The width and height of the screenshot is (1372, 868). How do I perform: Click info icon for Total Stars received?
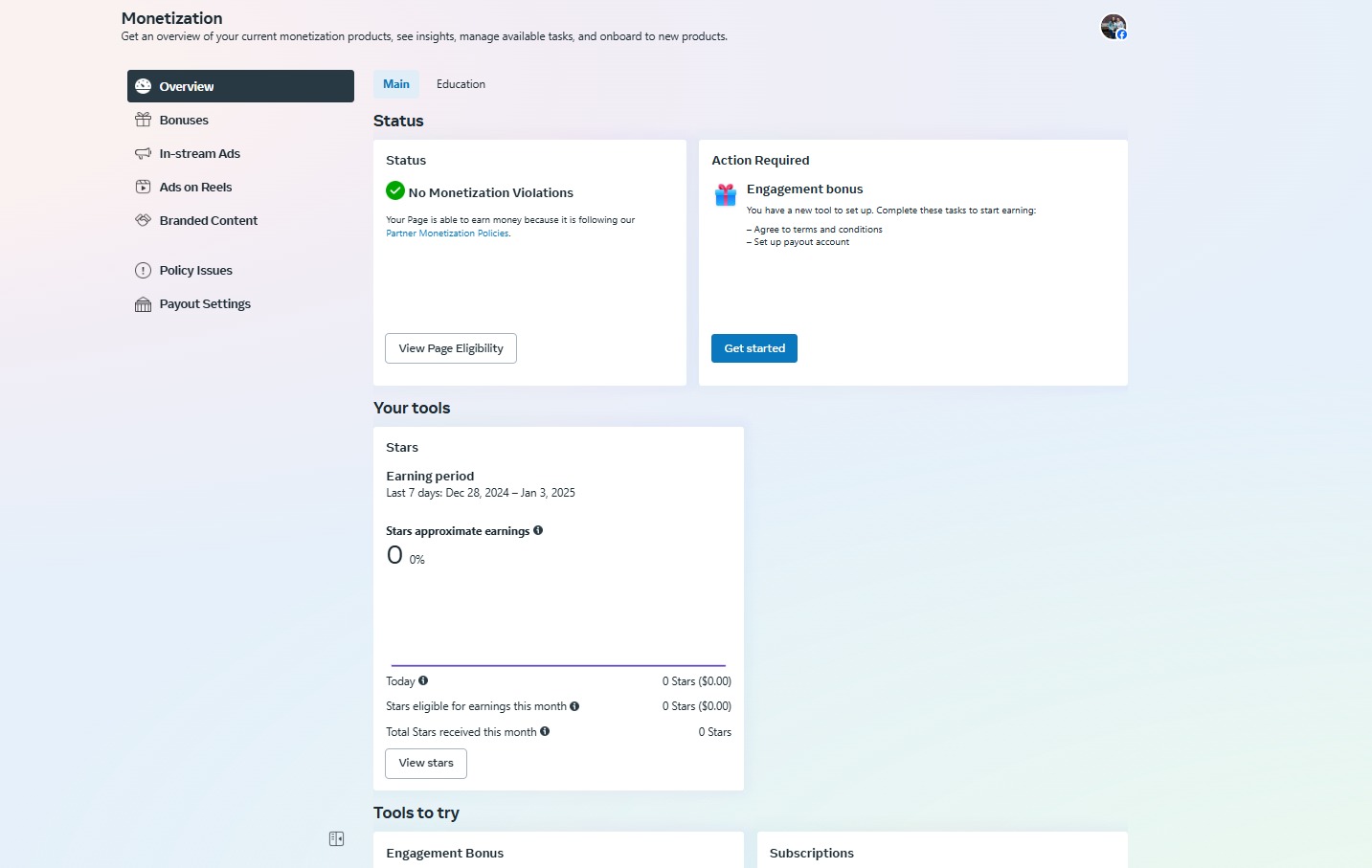click(545, 731)
